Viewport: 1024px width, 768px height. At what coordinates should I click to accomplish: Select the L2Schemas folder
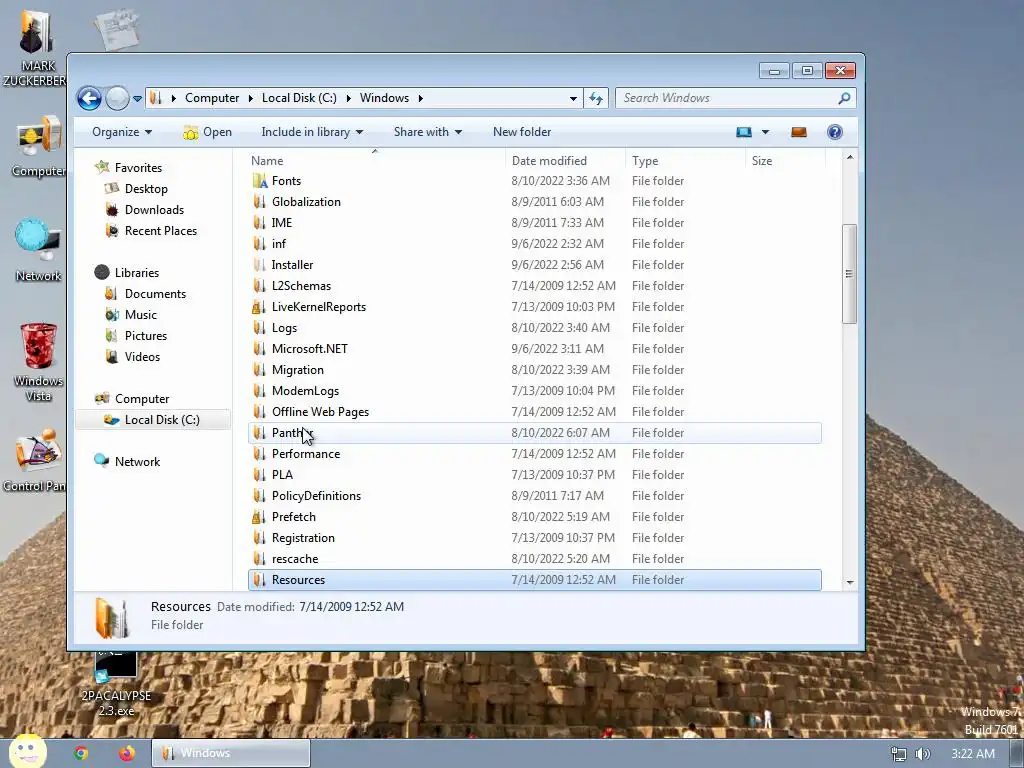[301, 285]
